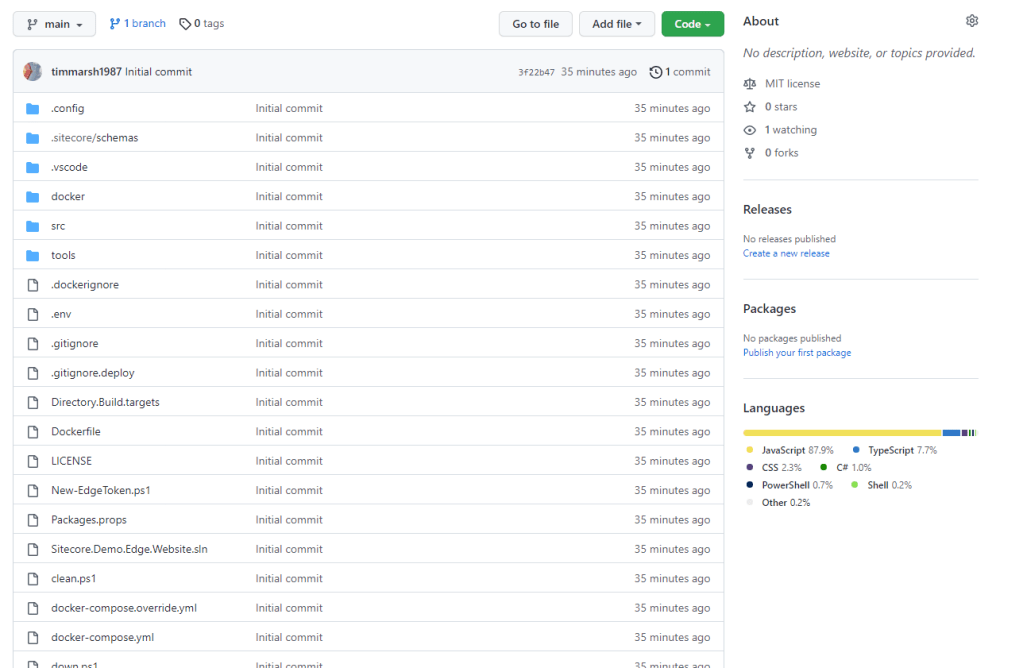Click the commit history clock icon

point(655,71)
